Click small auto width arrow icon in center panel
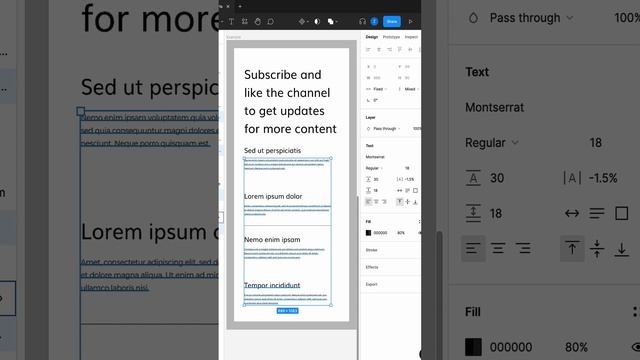This screenshot has height=360, width=640. pyautogui.click(x=400, y=191)
